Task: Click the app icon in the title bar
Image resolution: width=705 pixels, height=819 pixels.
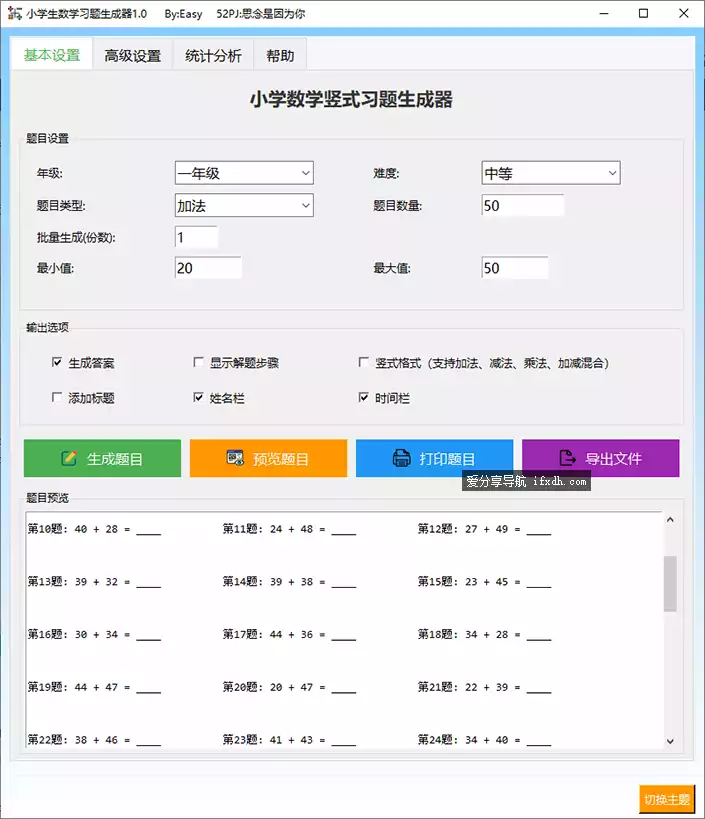Action: (x=15, y=13)
